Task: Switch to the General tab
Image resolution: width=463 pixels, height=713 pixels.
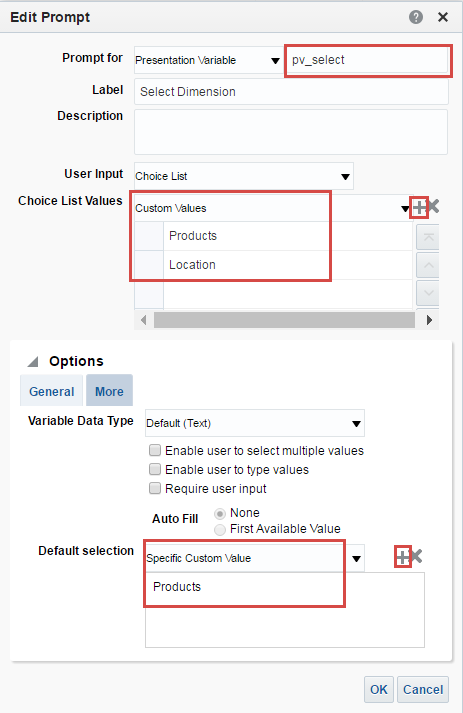Action: 51,392
